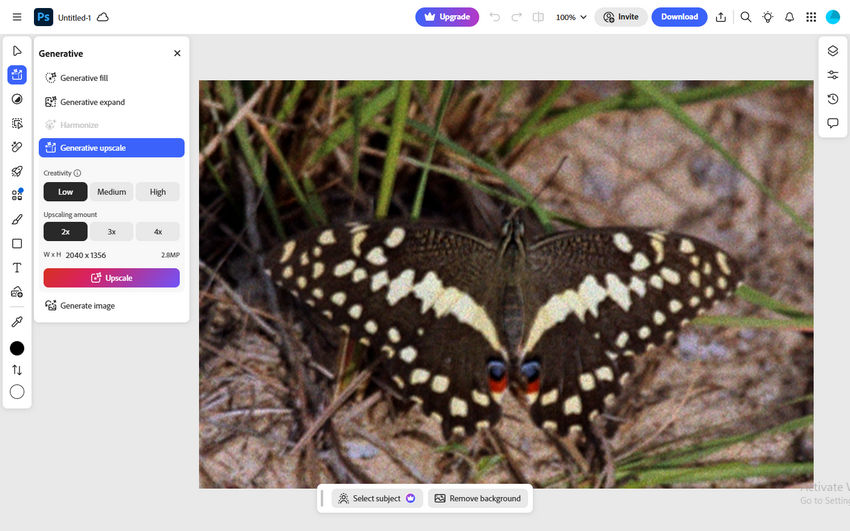Click the Redo arrow

516,17
